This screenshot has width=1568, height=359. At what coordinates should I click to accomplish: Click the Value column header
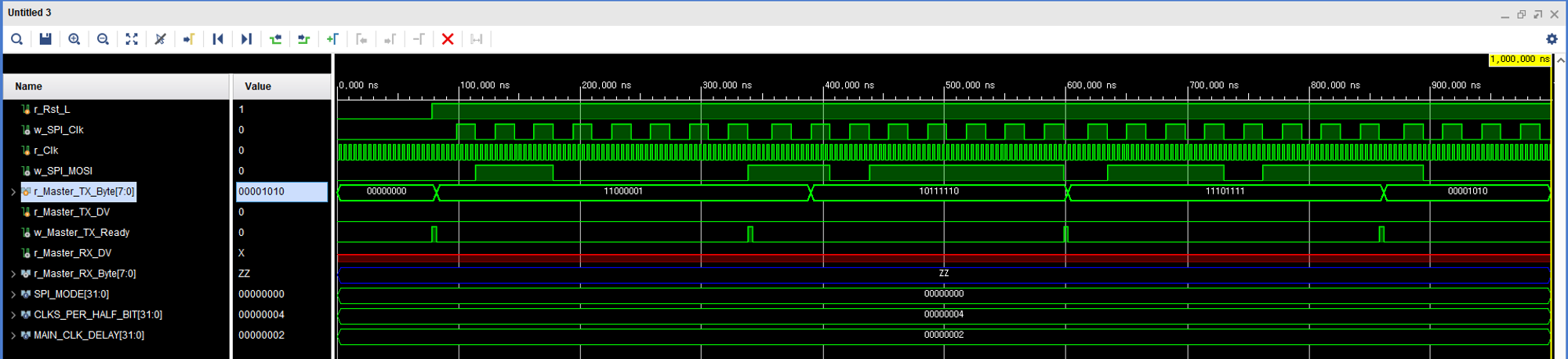[x=282, y=86]
